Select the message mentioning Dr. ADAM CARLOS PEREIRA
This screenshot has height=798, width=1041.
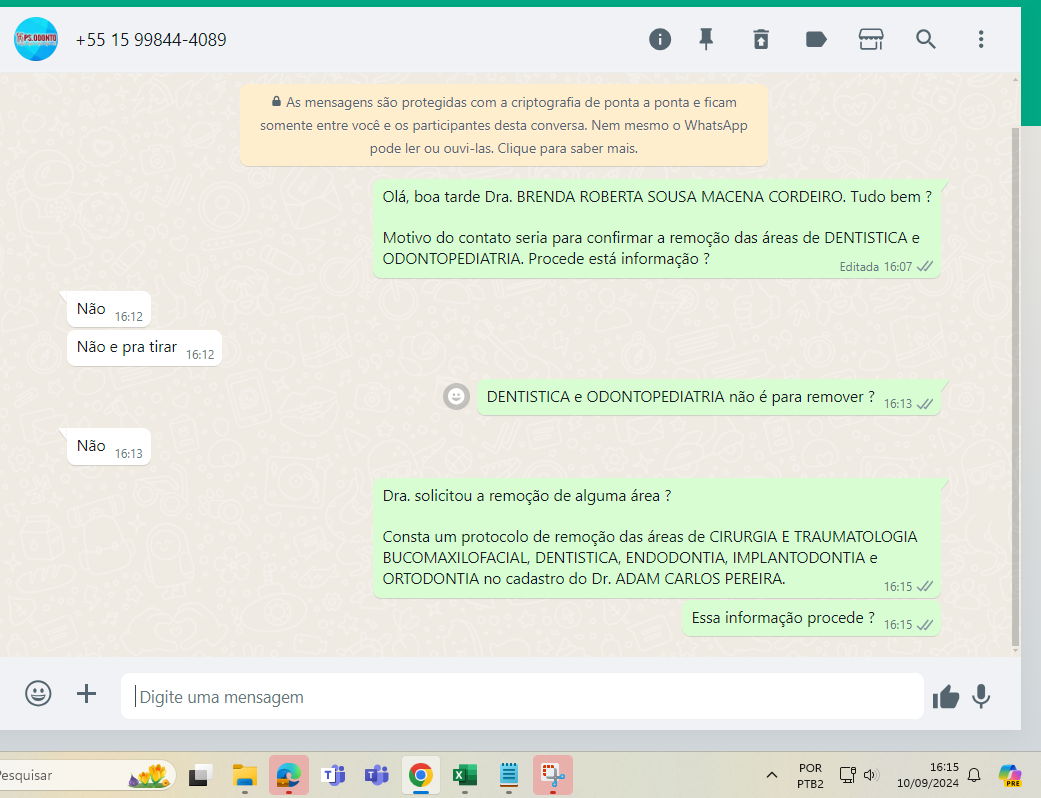(657, 538)
